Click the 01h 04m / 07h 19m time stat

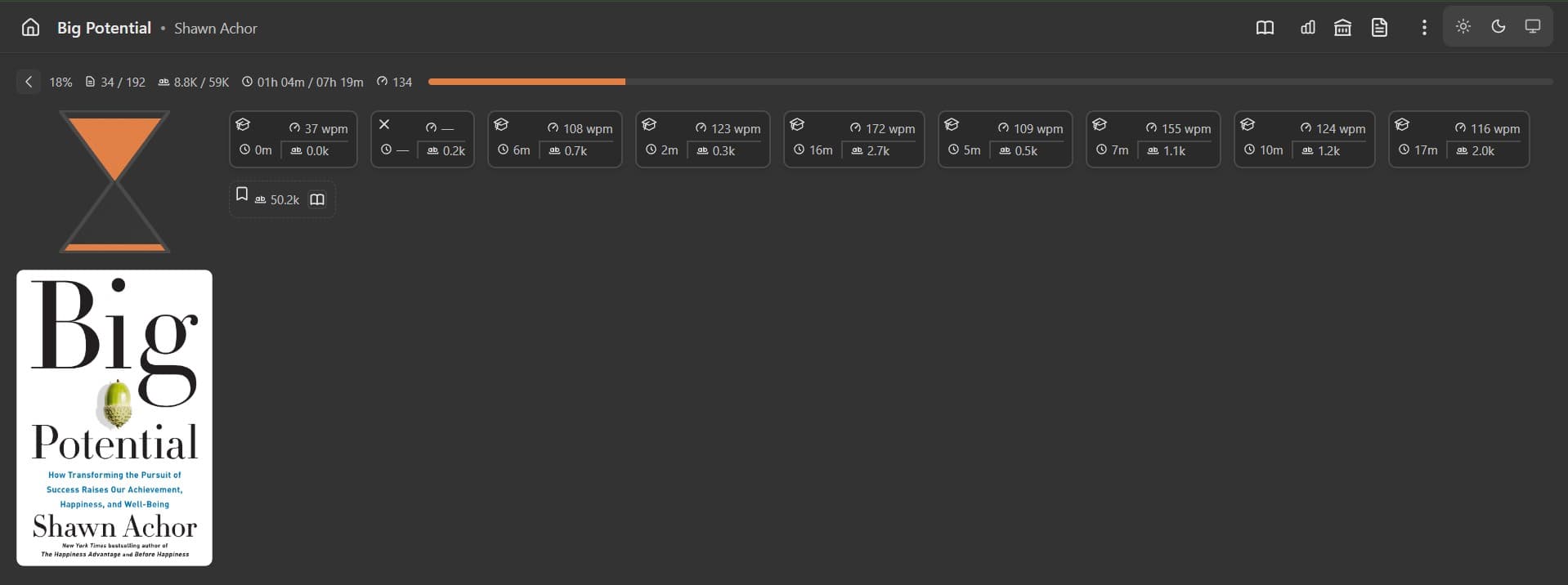(302, 82)
